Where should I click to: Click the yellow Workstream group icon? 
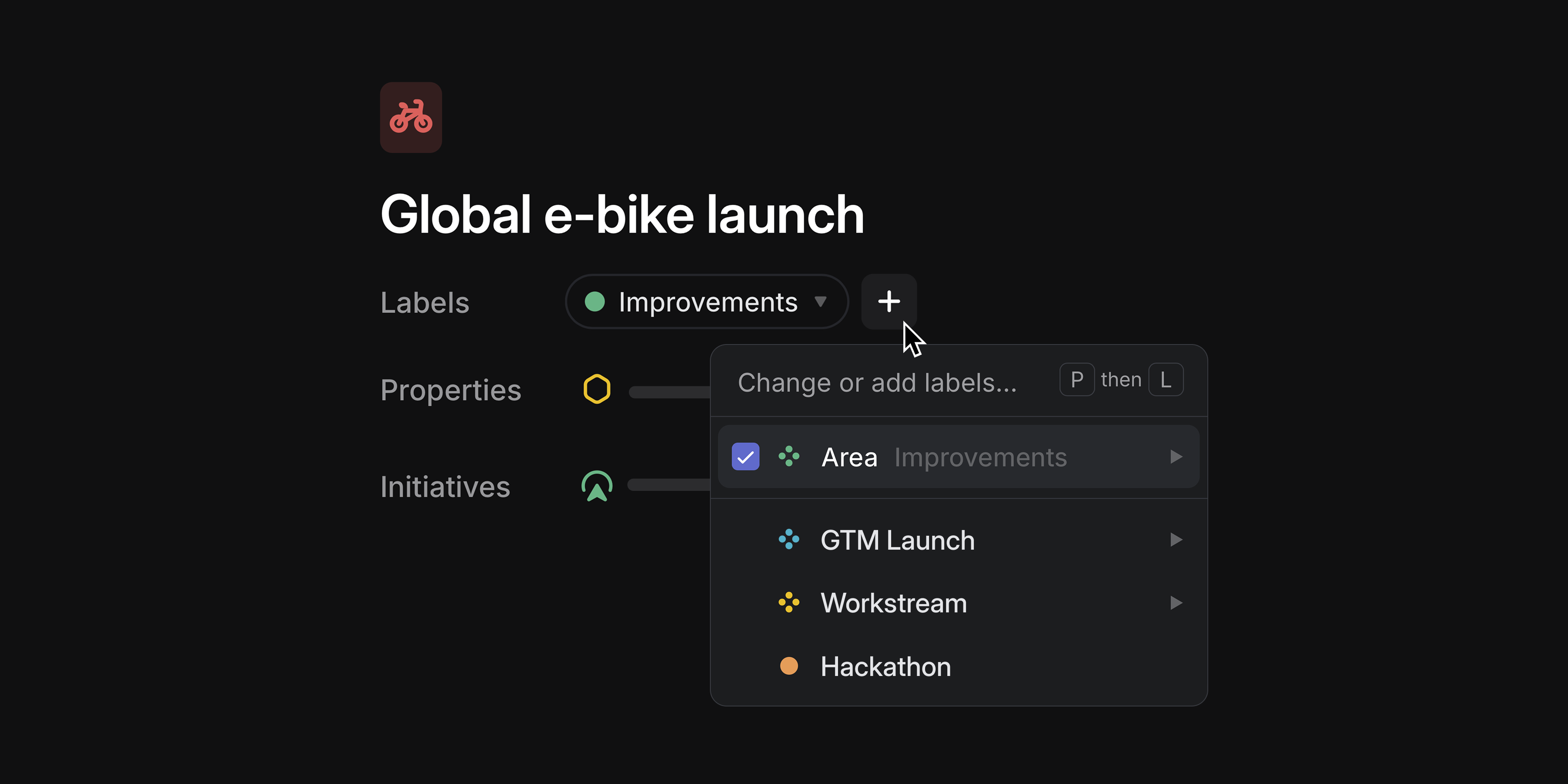(x=789, y=603)
